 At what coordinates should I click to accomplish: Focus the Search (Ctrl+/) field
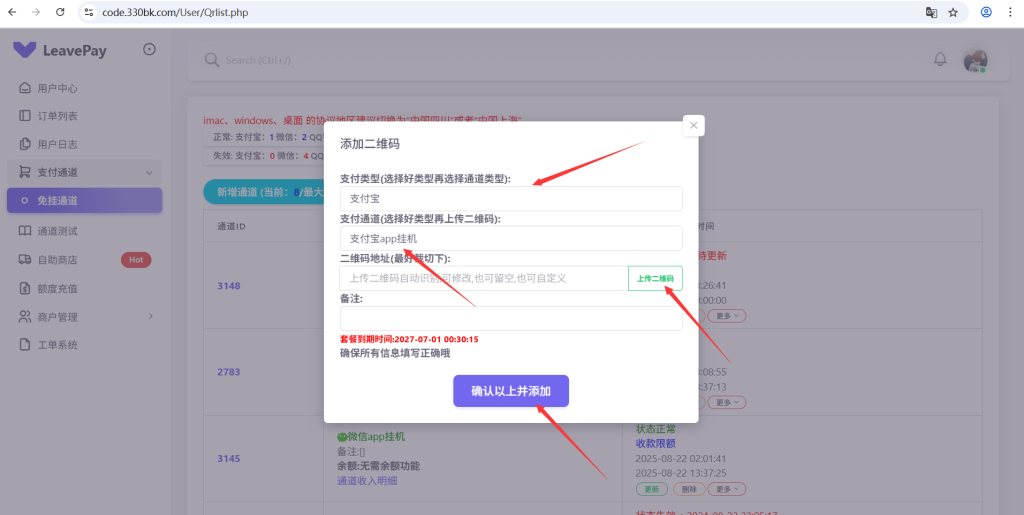[x=258, y=60]
